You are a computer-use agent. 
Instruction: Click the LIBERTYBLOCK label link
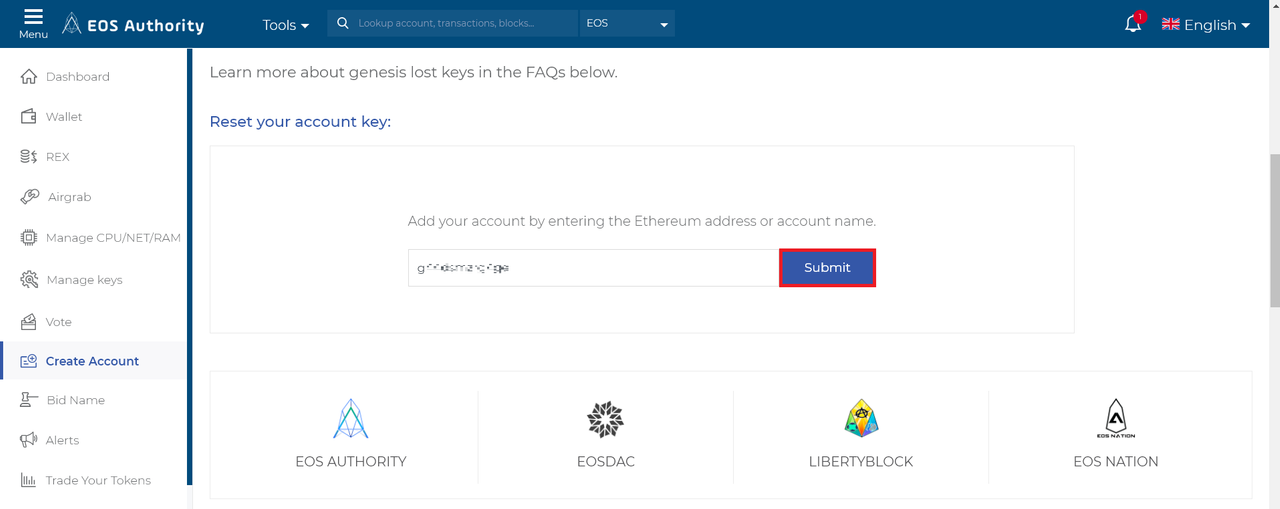pos(861,461)
